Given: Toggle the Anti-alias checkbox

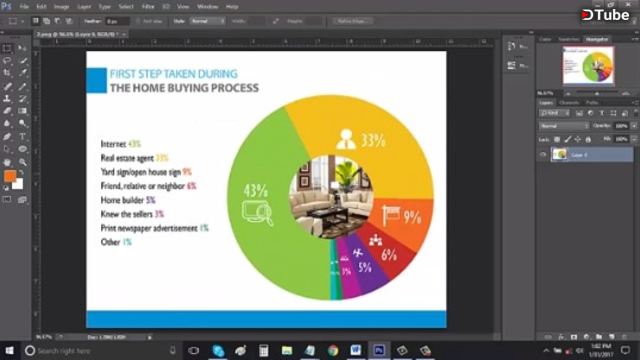Looking at the screenshot, I should (138, 21).
